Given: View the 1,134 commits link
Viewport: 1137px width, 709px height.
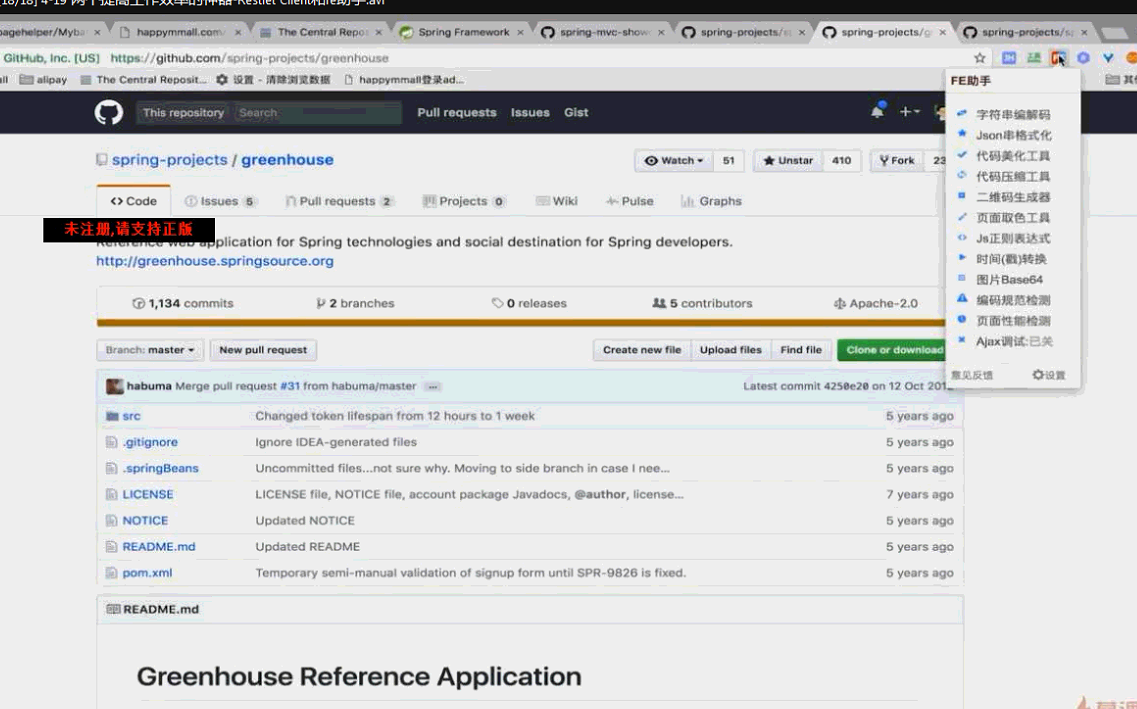Looking at the screenshot, I should (x=183, y=303).
